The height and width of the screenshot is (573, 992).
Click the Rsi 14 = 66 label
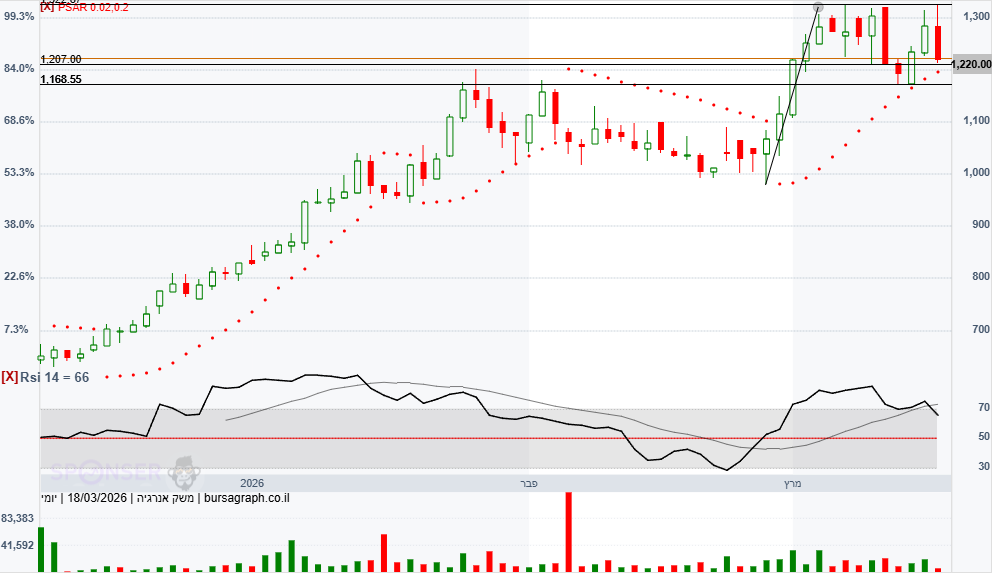60,377
